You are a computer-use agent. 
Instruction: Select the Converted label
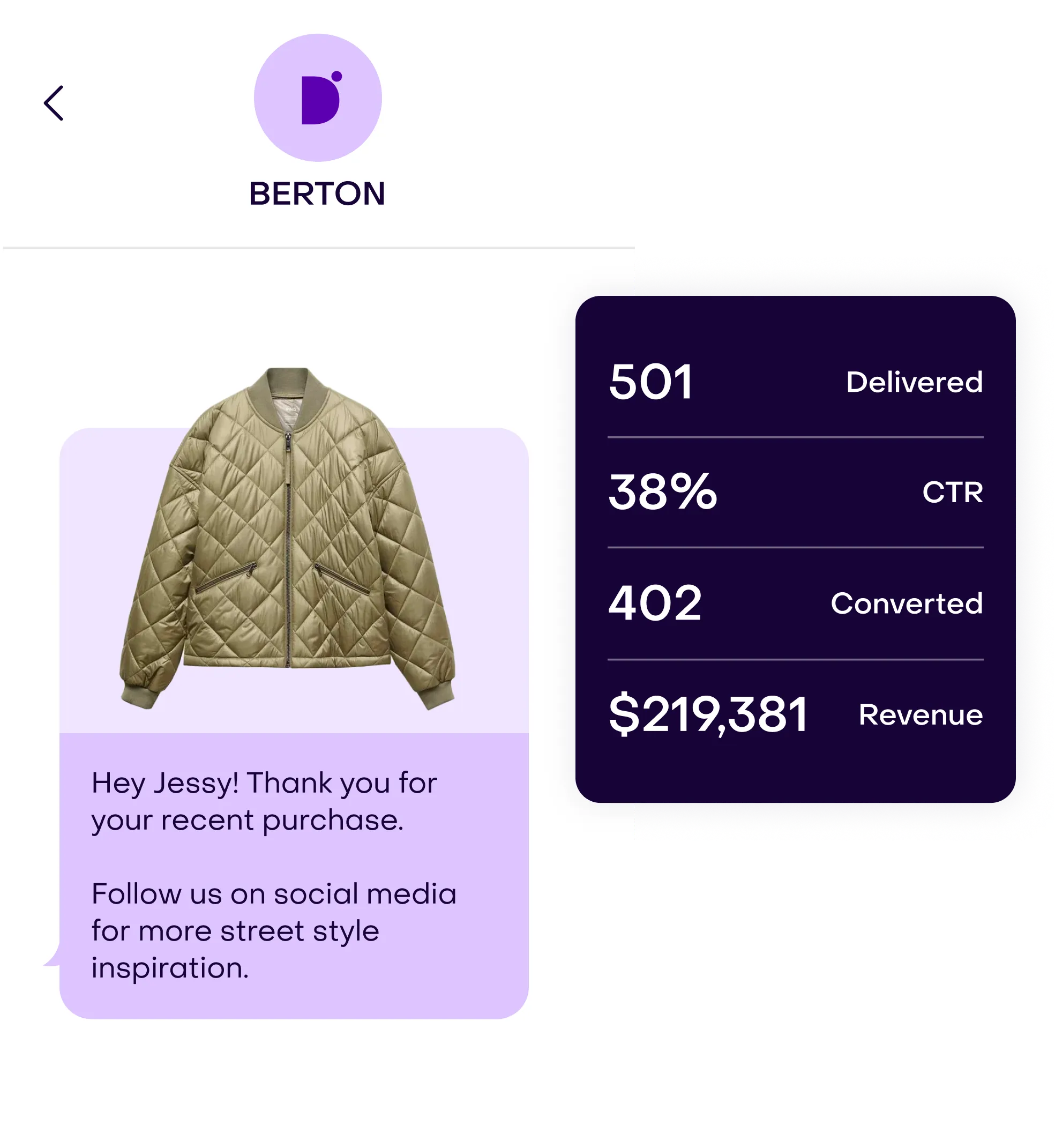907,603
